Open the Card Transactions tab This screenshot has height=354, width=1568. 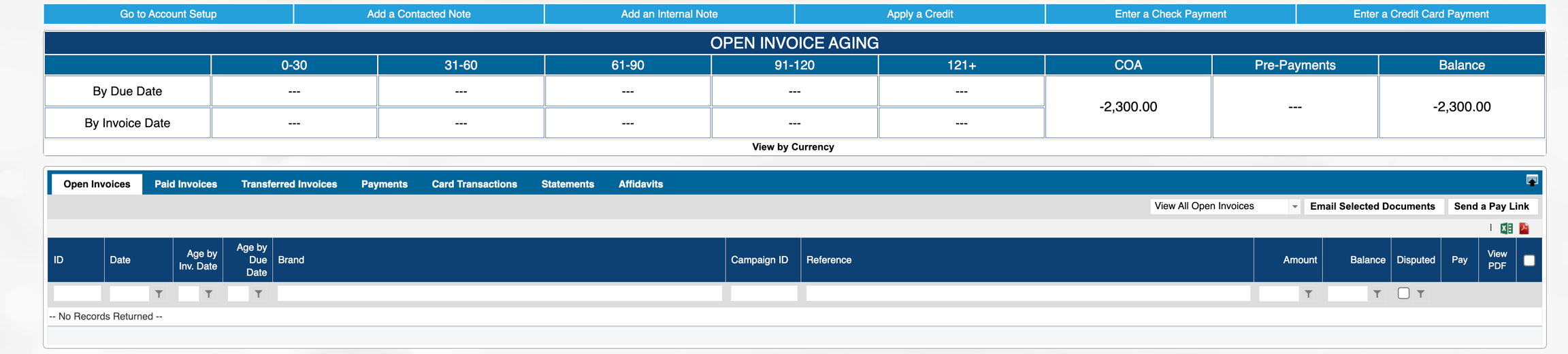pyautogui.click(x=474, y=184)
